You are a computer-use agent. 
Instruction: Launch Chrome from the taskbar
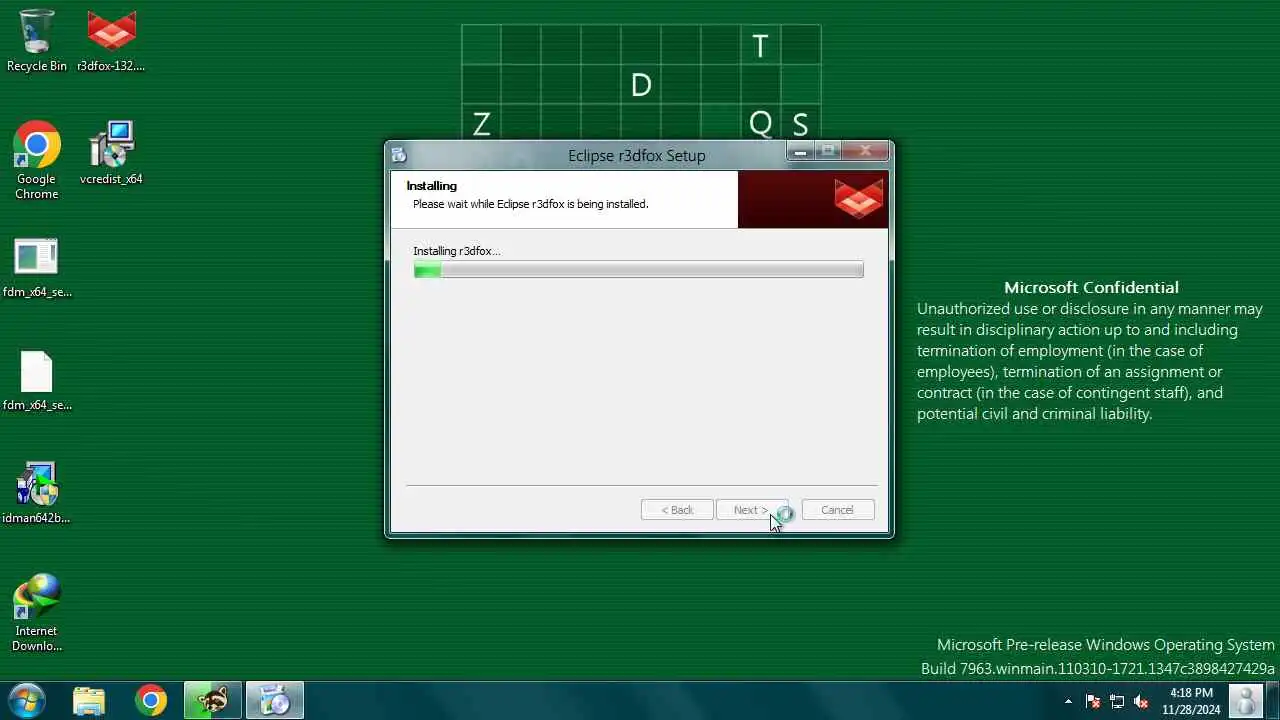click(x=151, y=701)
